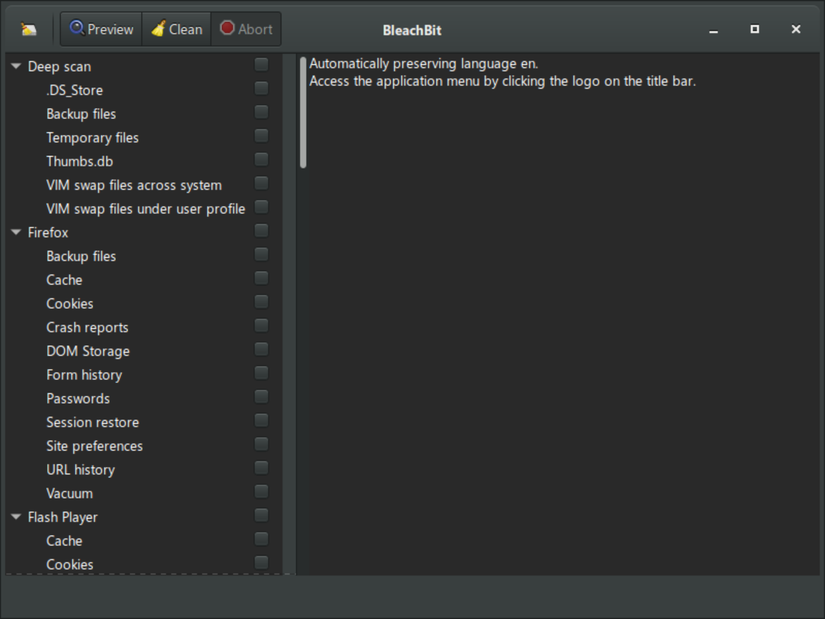The height and width of the screenshot is (619, 825).
Task: Click the red Abort button
Action: click(246, 29)
